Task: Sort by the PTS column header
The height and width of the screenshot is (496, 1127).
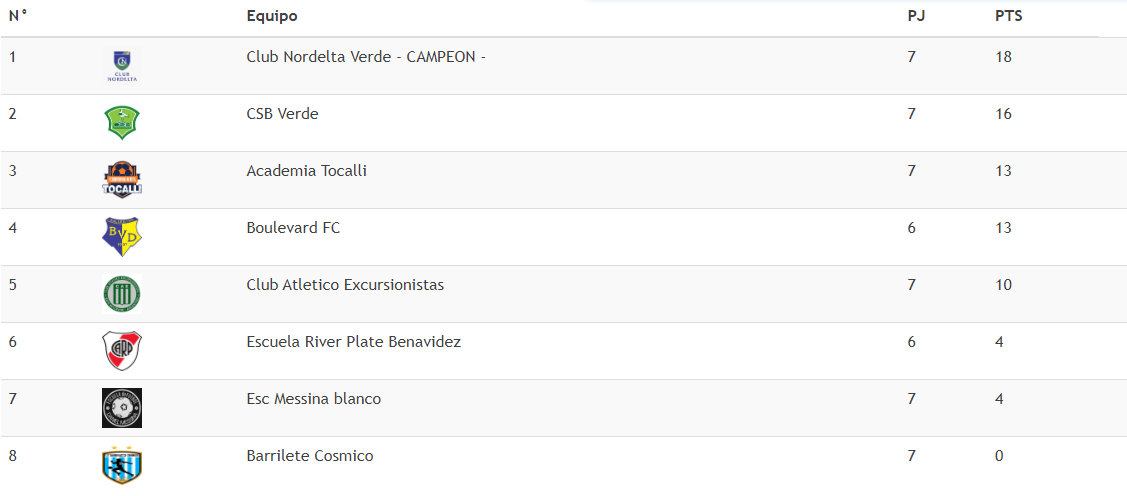Action: pos(1008,16)
